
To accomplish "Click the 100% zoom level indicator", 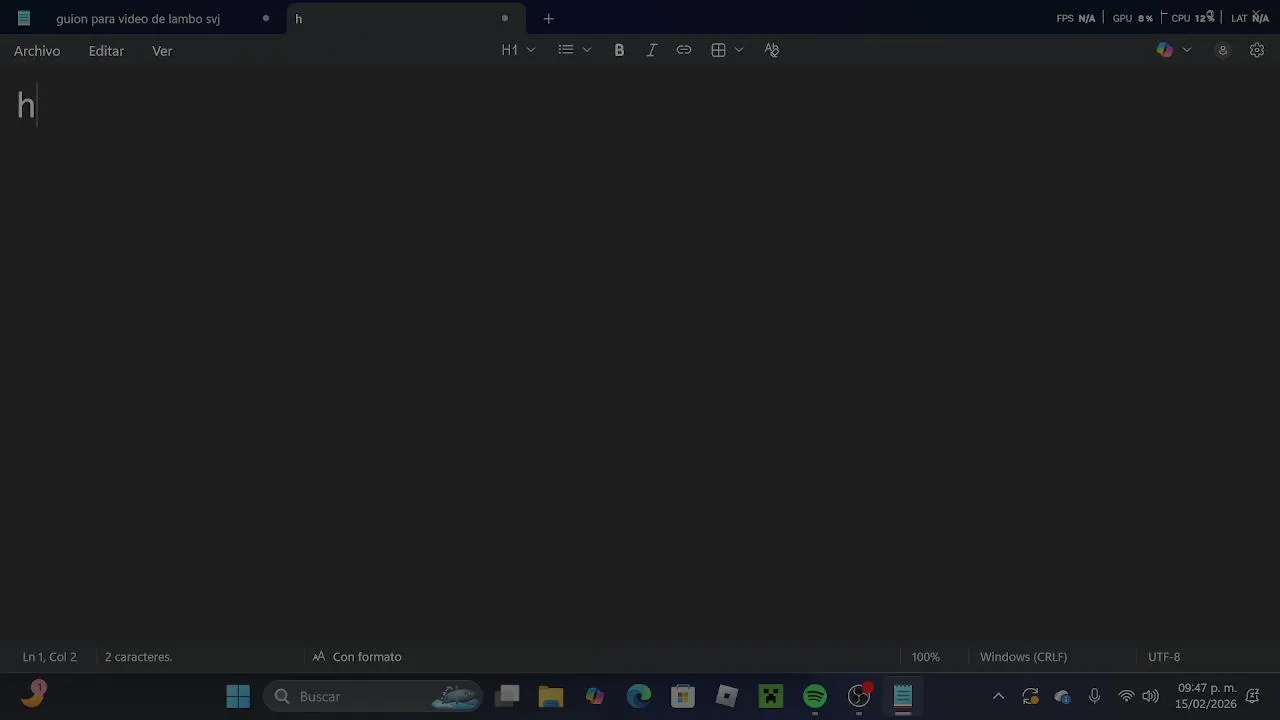I will coord(925,657).
